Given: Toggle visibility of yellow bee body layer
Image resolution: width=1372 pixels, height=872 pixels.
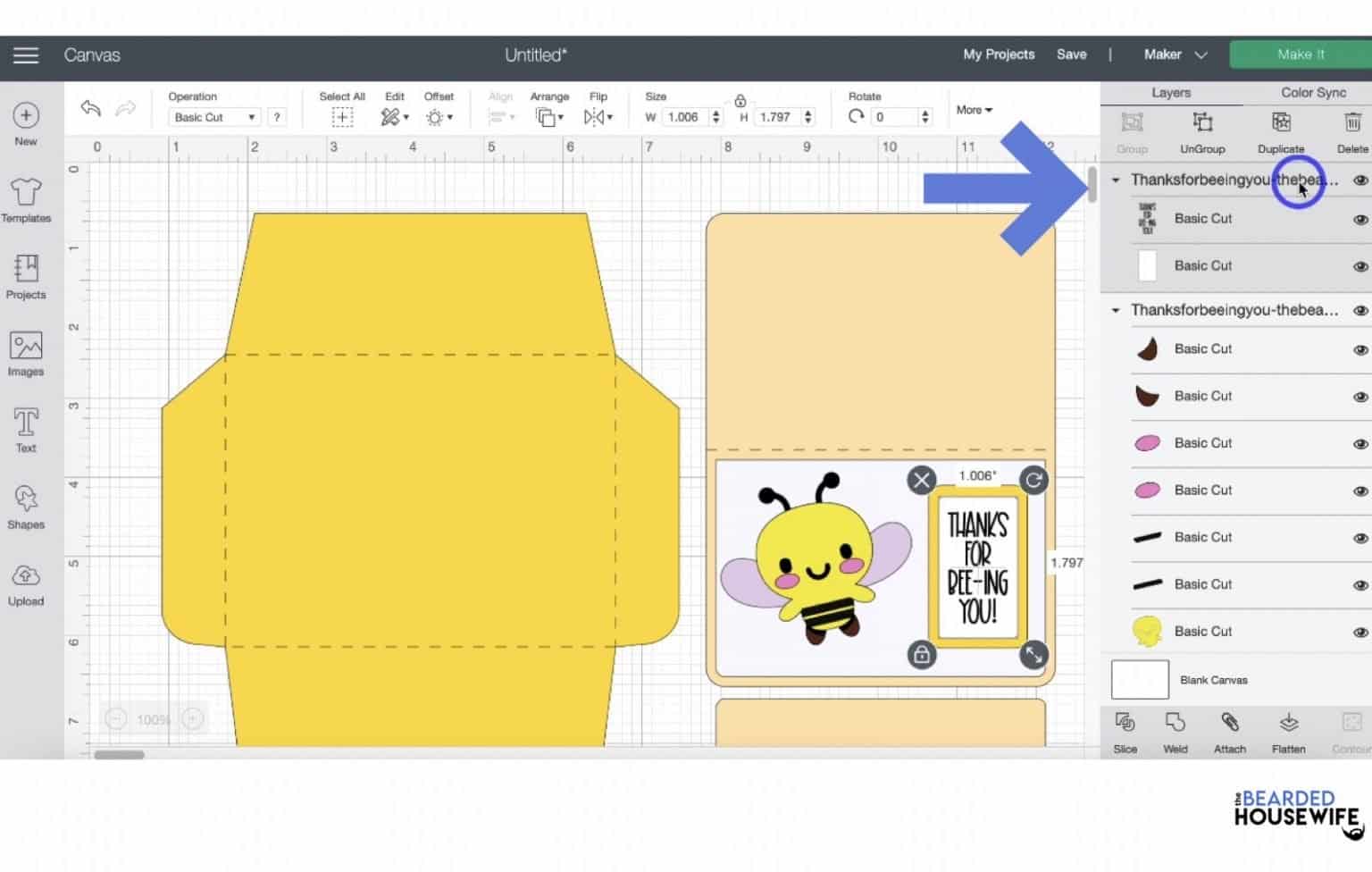Looking at the screenshot, I should point(1359,633).
